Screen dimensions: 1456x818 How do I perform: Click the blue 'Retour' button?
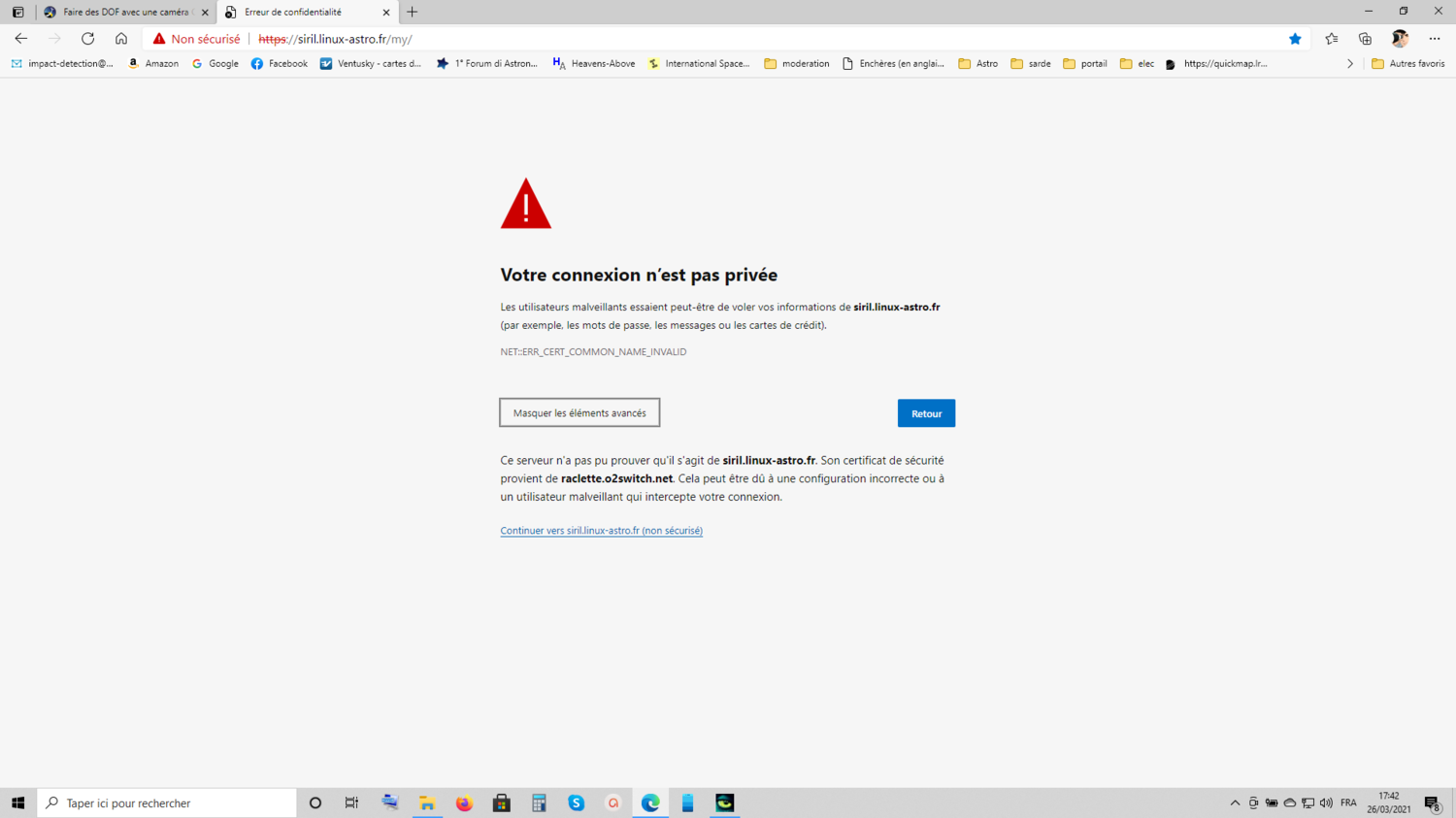click(x=925, y=412)
